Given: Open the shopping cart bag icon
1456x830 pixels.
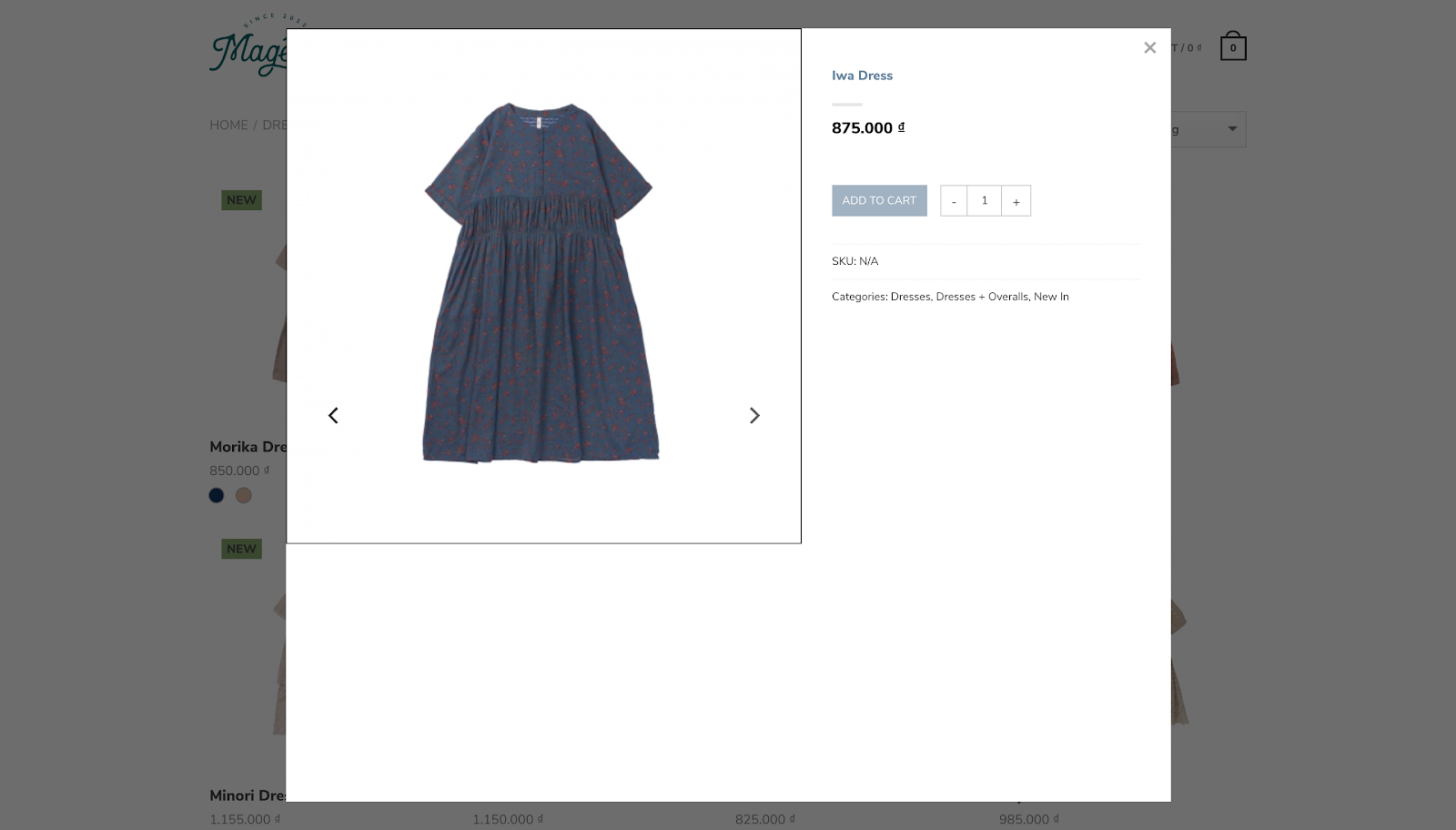Looking at the screenshot, I should click(x=1233, y=46).
